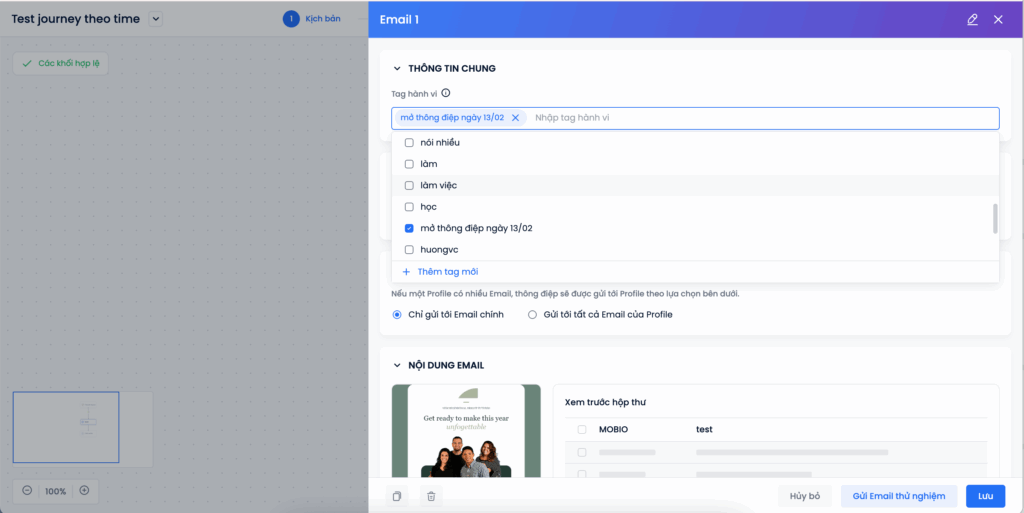The width and height of the screenshot is (1024, 513).
Task: Zoom out canvas with minus icon
Action: (27, 491)
